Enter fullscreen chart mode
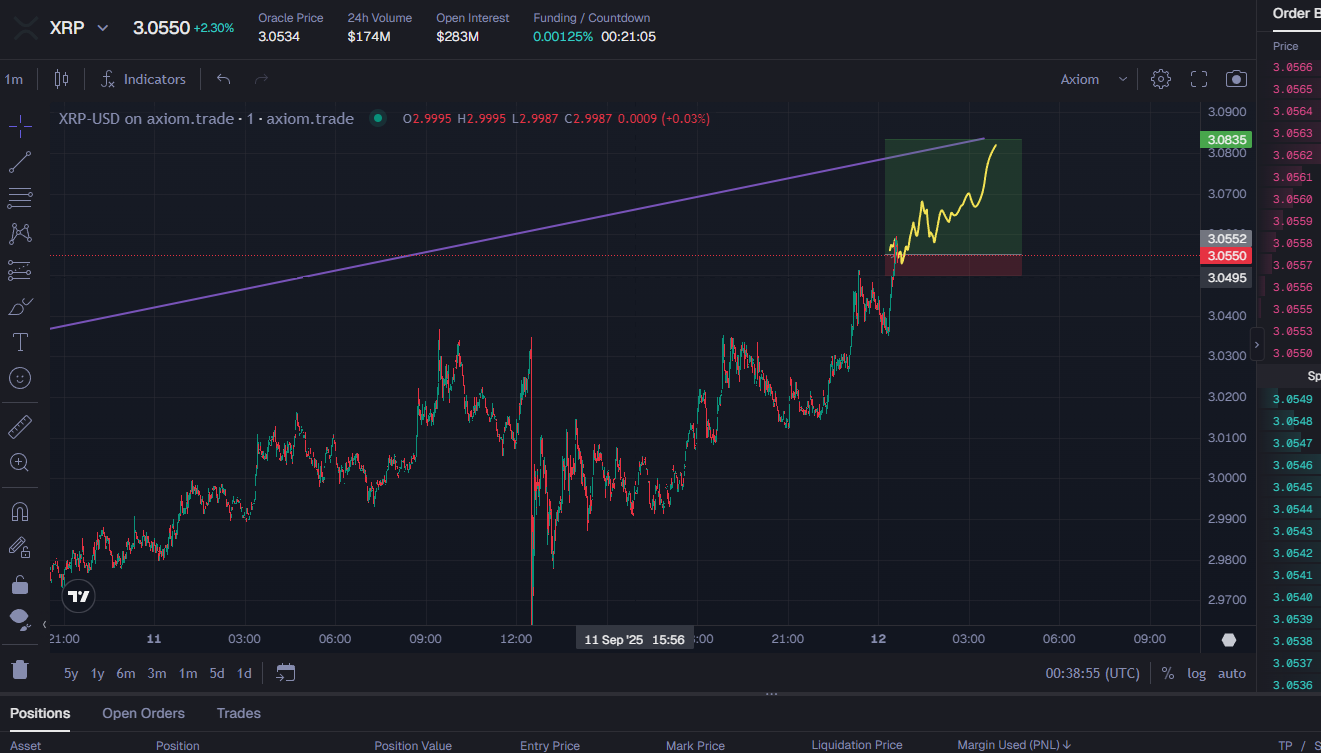 click(1199, 79)
